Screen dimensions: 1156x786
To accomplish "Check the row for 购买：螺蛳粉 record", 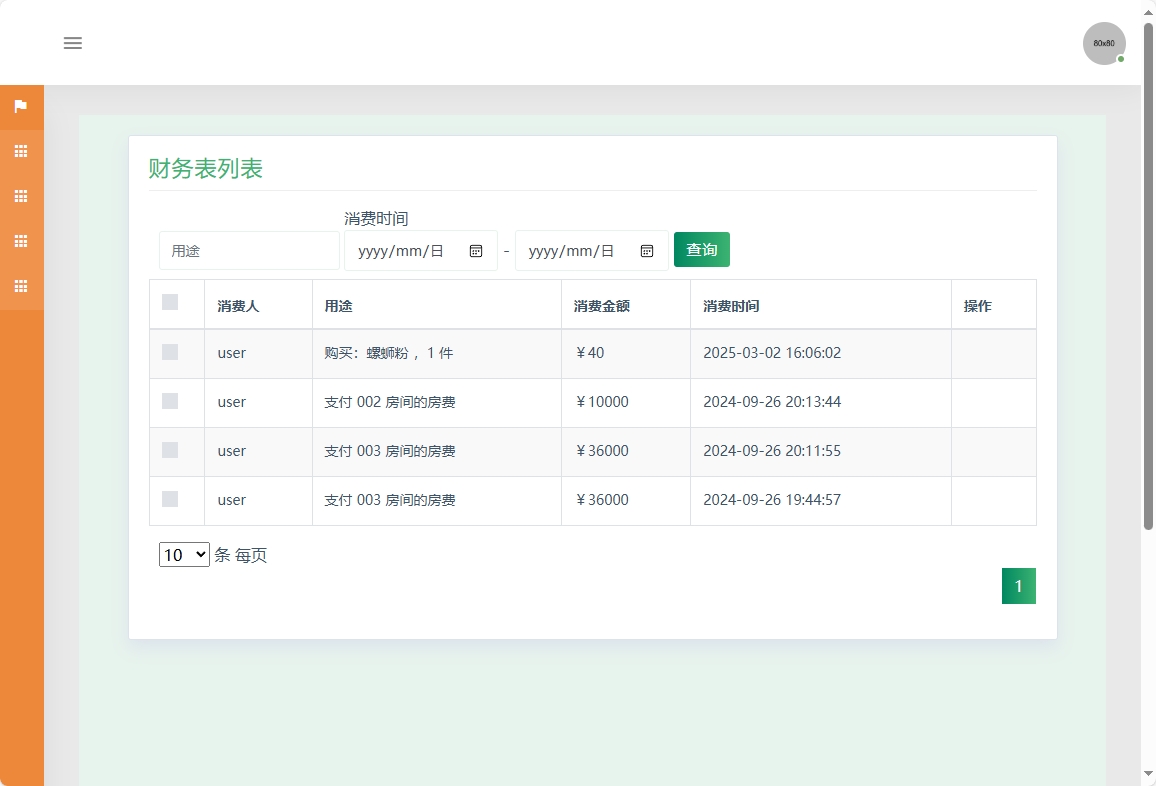I will [169, 352].
